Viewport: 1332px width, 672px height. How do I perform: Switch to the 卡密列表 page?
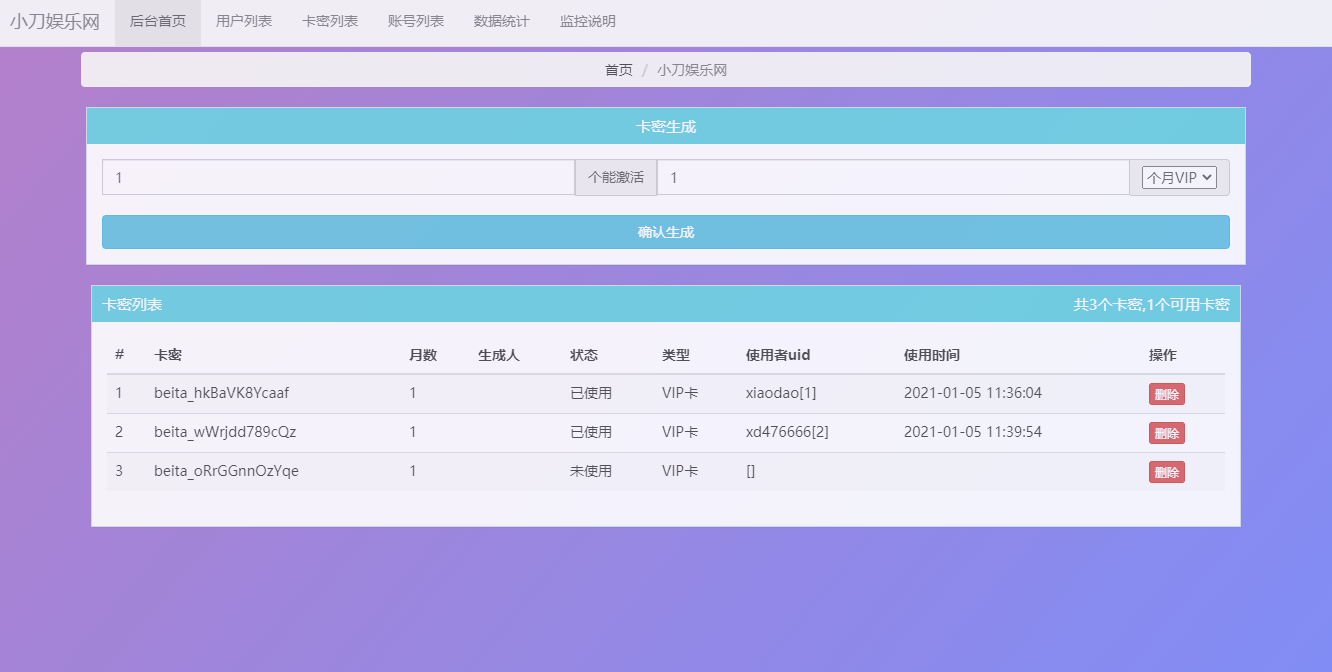(330, 22)
